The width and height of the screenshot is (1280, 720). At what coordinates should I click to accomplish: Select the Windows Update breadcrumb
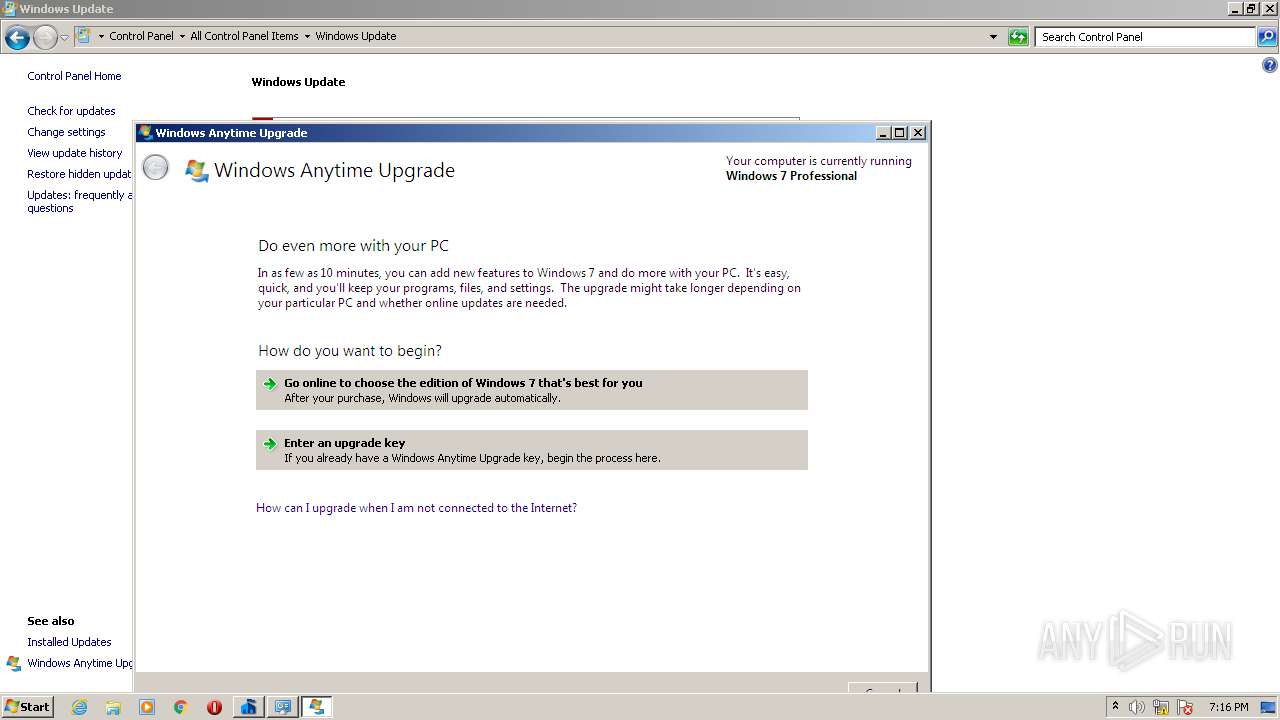356,36
